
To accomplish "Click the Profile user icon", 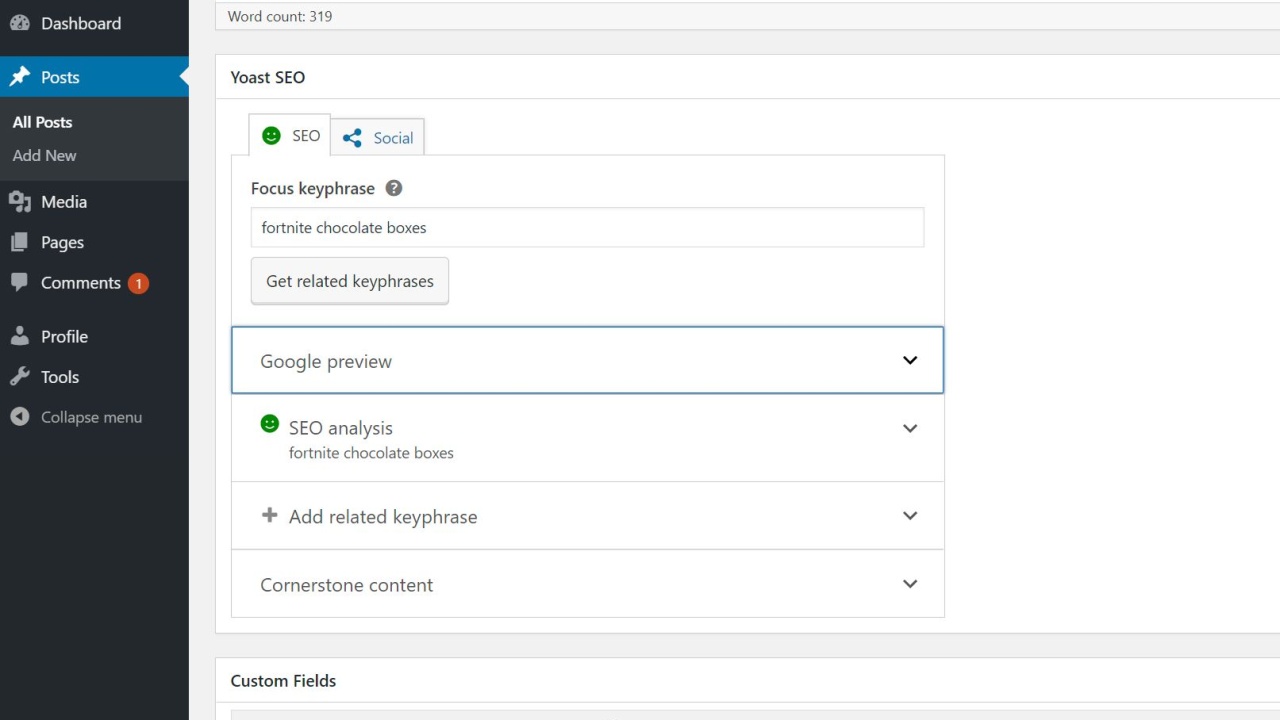I will (x=20, y=337).
